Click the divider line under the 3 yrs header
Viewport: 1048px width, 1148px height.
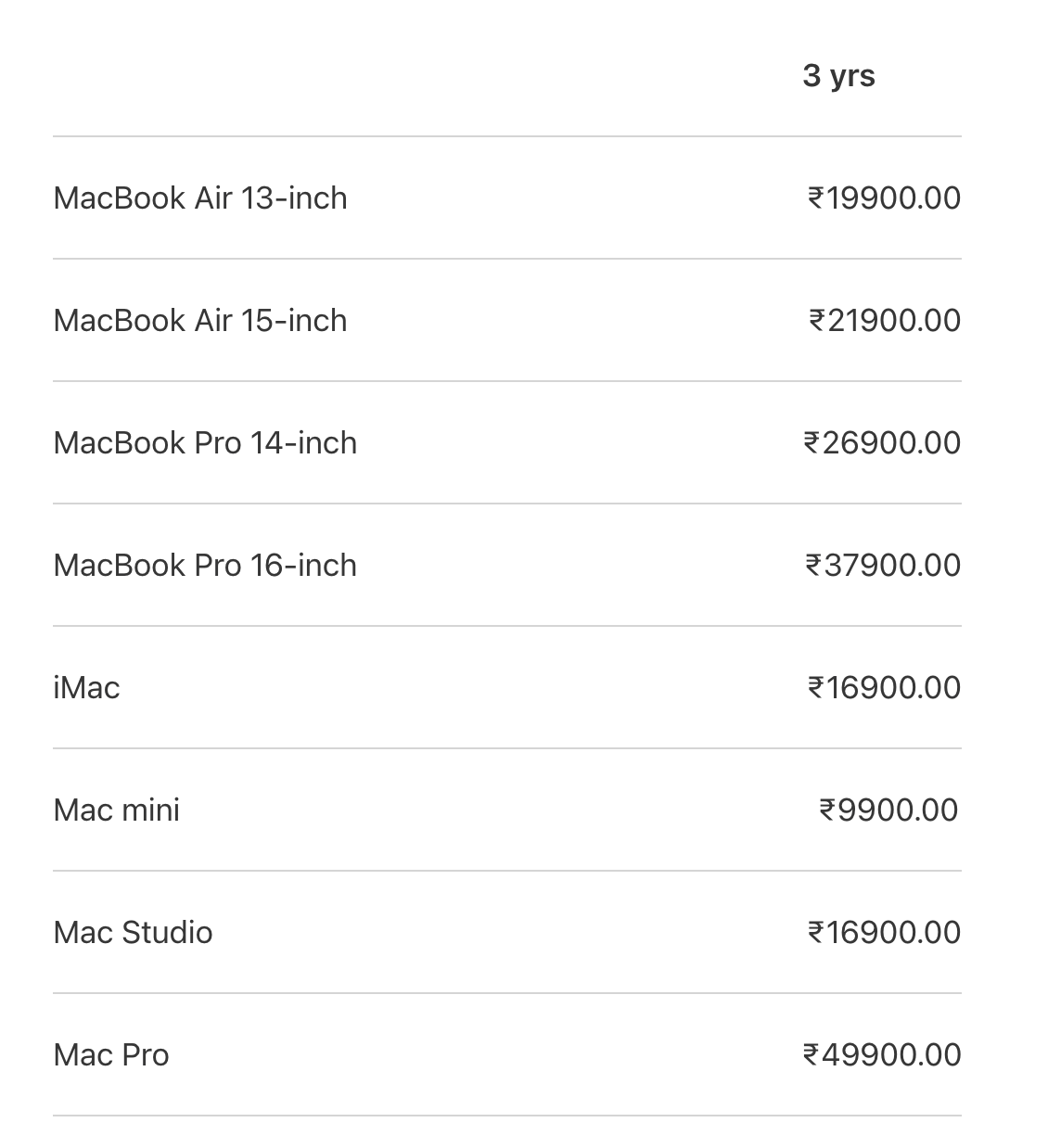point(507,136)
